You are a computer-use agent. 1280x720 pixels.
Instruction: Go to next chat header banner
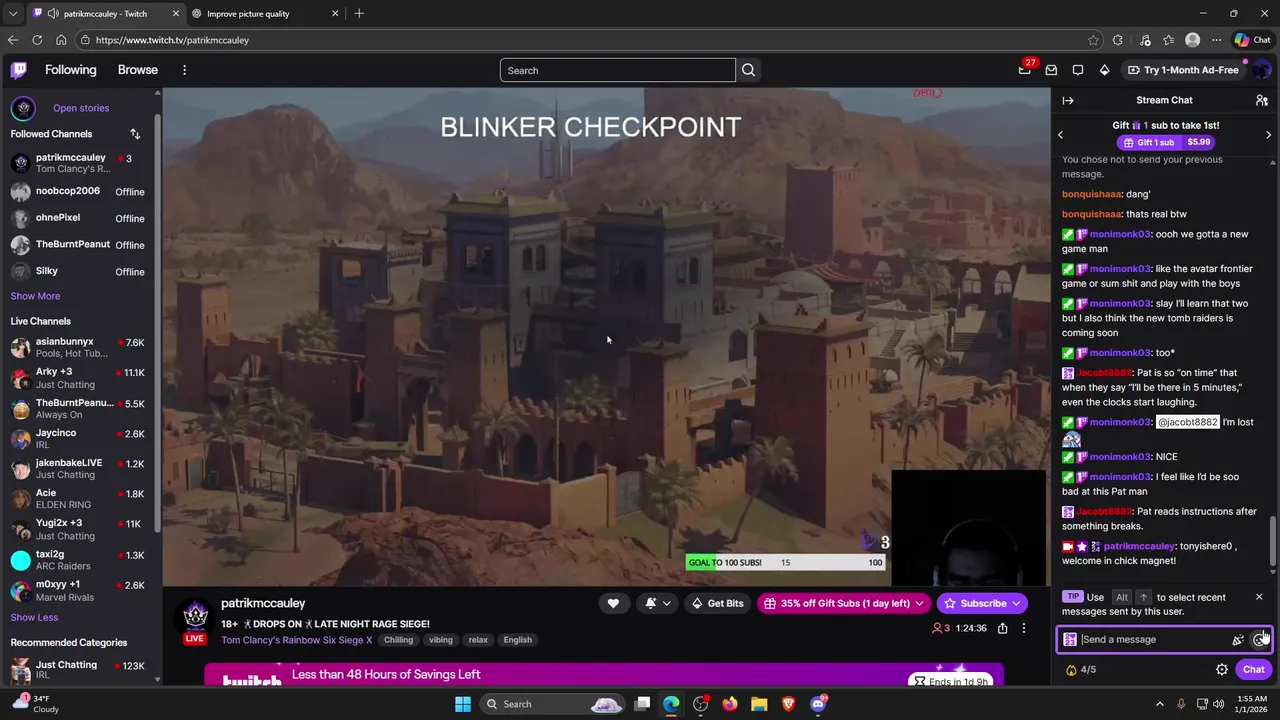click(1268, 134)
